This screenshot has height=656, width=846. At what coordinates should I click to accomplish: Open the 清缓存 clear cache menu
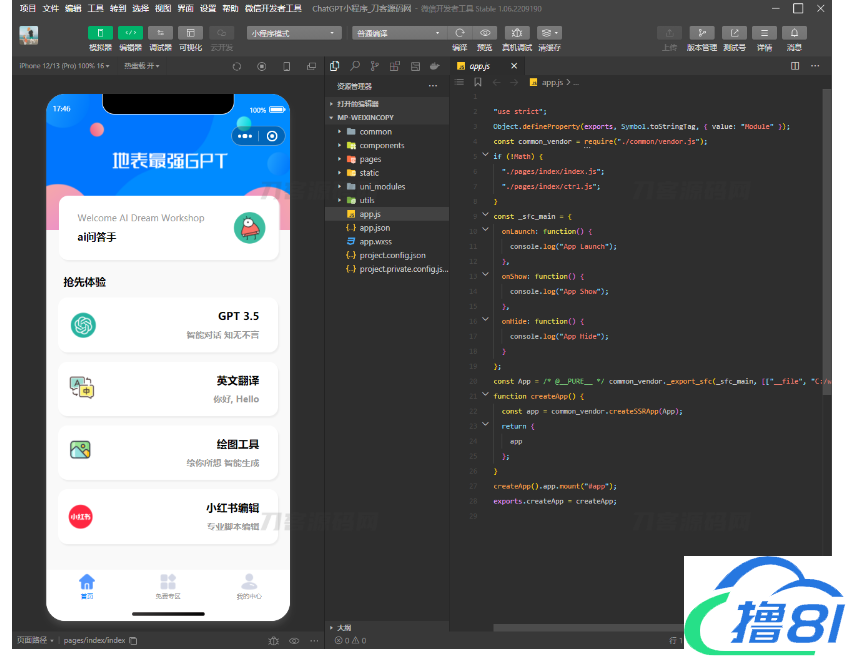tap(549, 33)
